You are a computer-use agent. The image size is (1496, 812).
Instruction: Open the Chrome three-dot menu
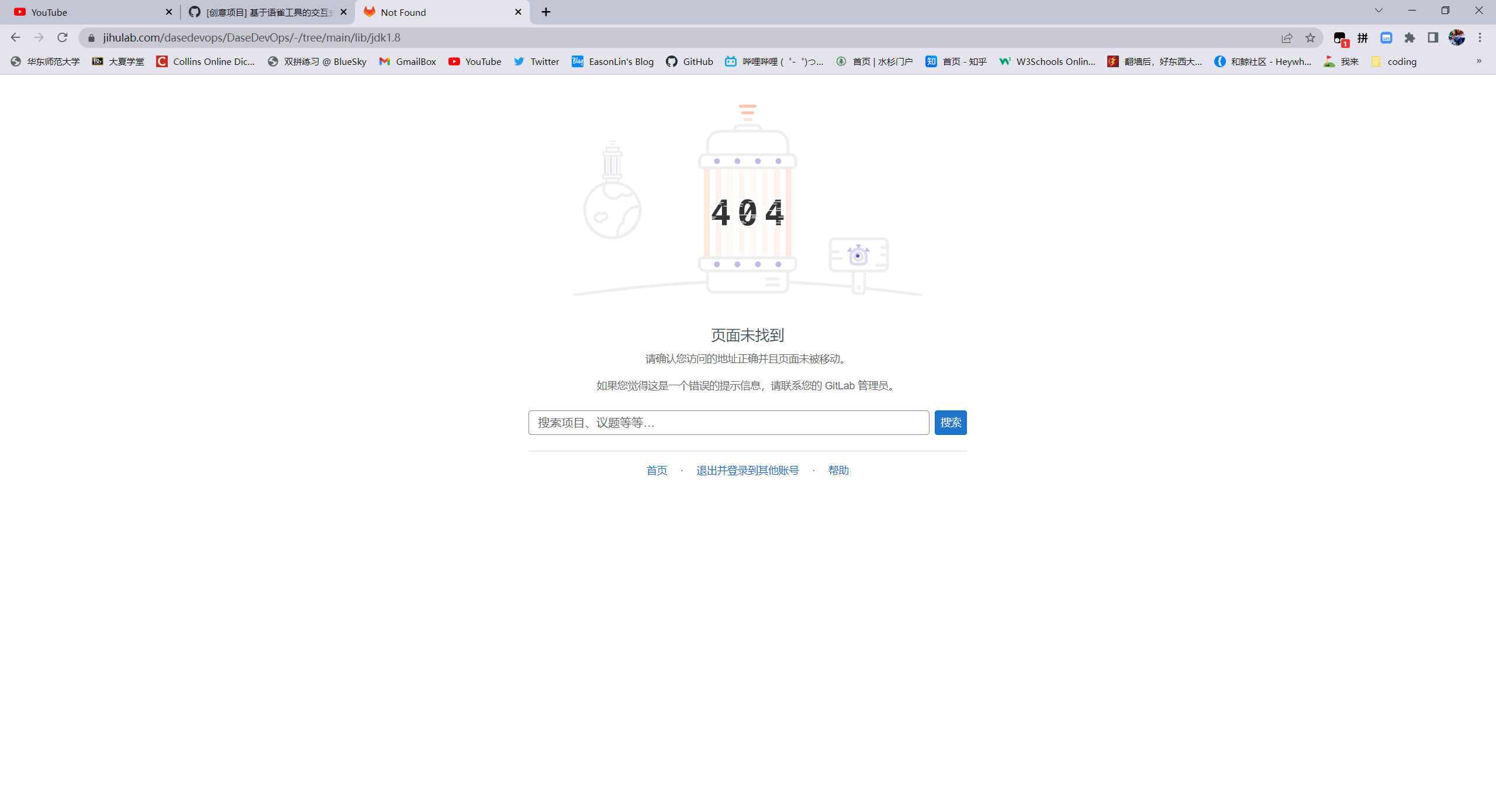click(1481, 37)
